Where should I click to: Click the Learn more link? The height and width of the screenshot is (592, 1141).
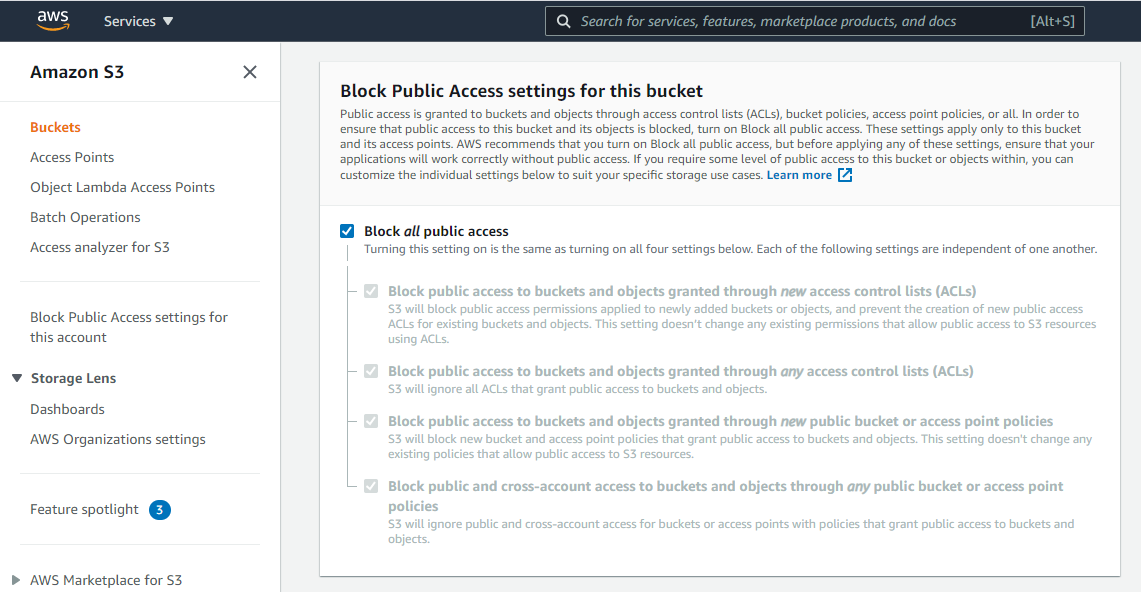[x=799, y=175]
